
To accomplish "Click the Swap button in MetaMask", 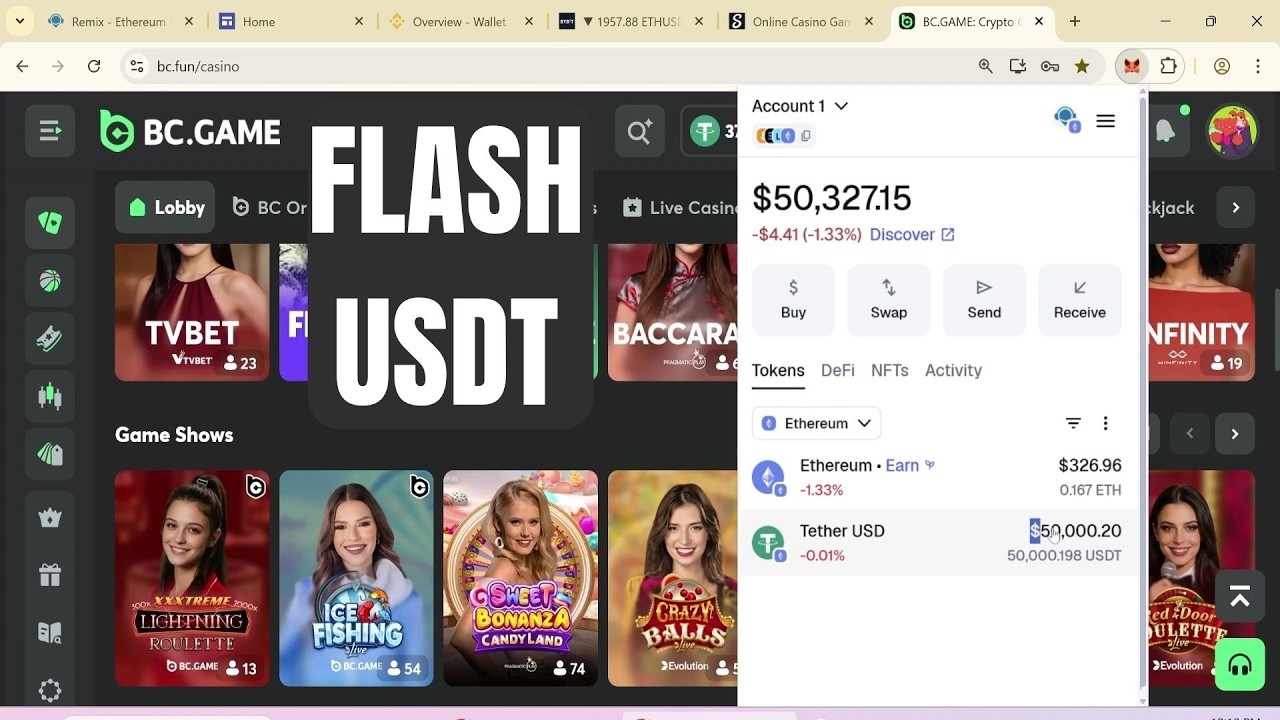I will tap(889, 300).
